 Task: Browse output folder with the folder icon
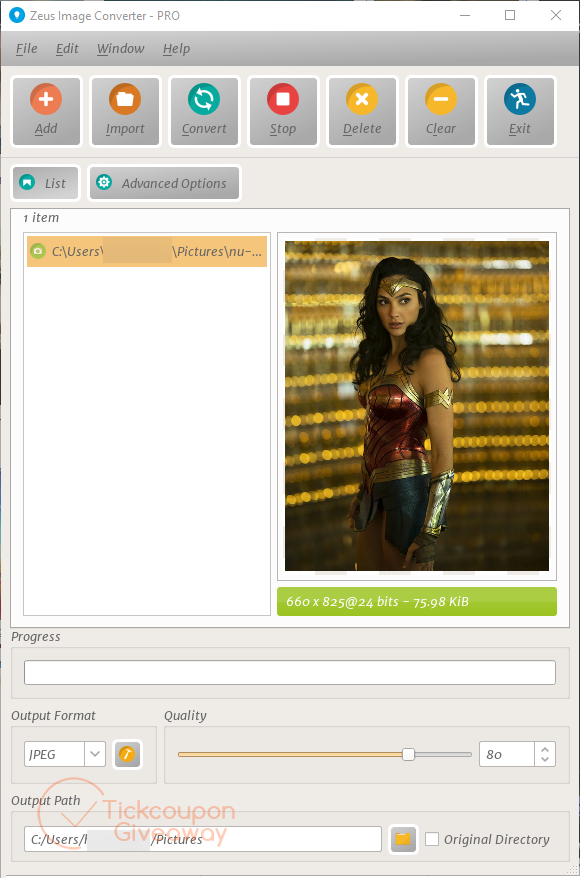403,839
